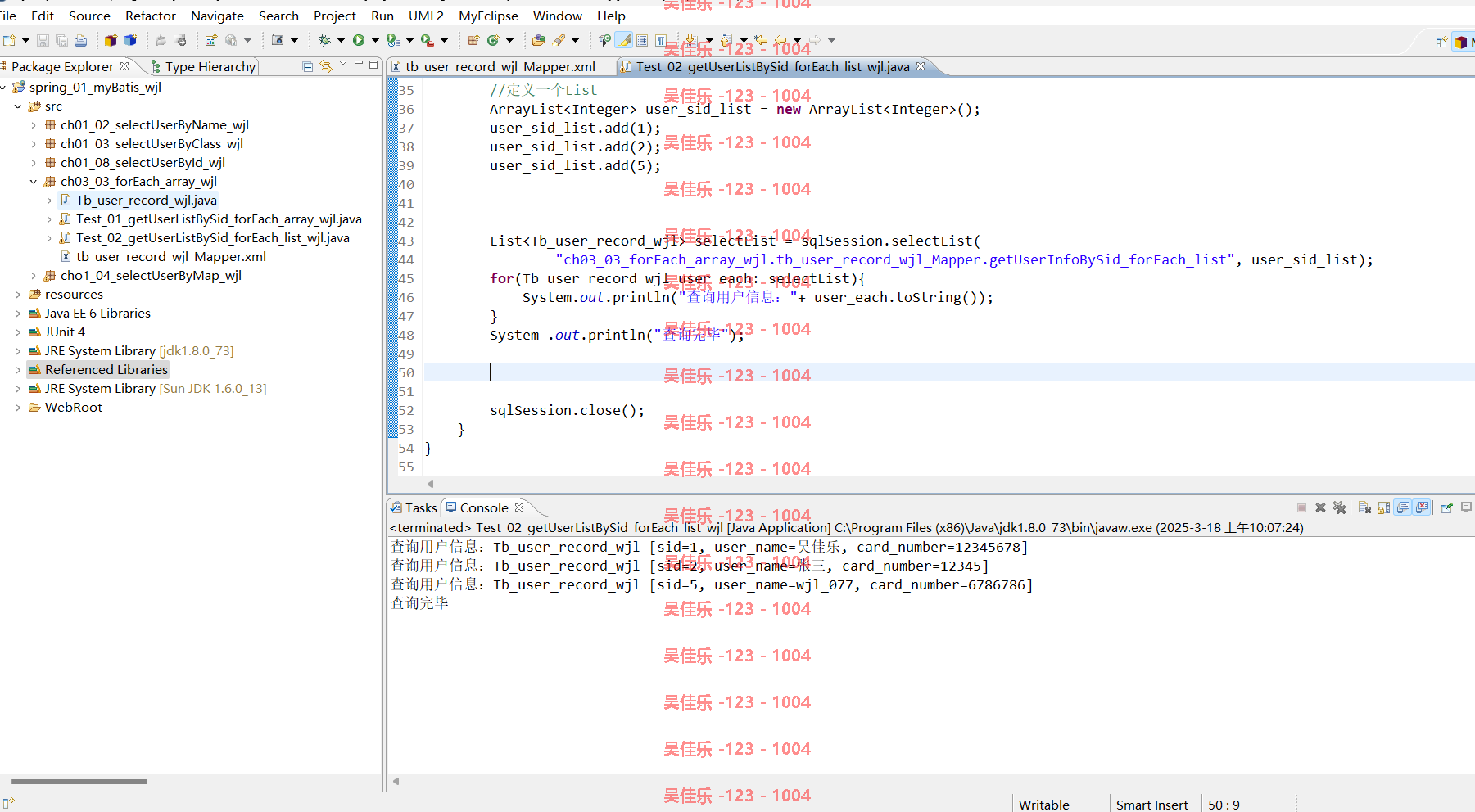Collapse the ch03_03_forEach_array_wjl package
Viewport: 1475px width, 812px height.
click(34, 182)
